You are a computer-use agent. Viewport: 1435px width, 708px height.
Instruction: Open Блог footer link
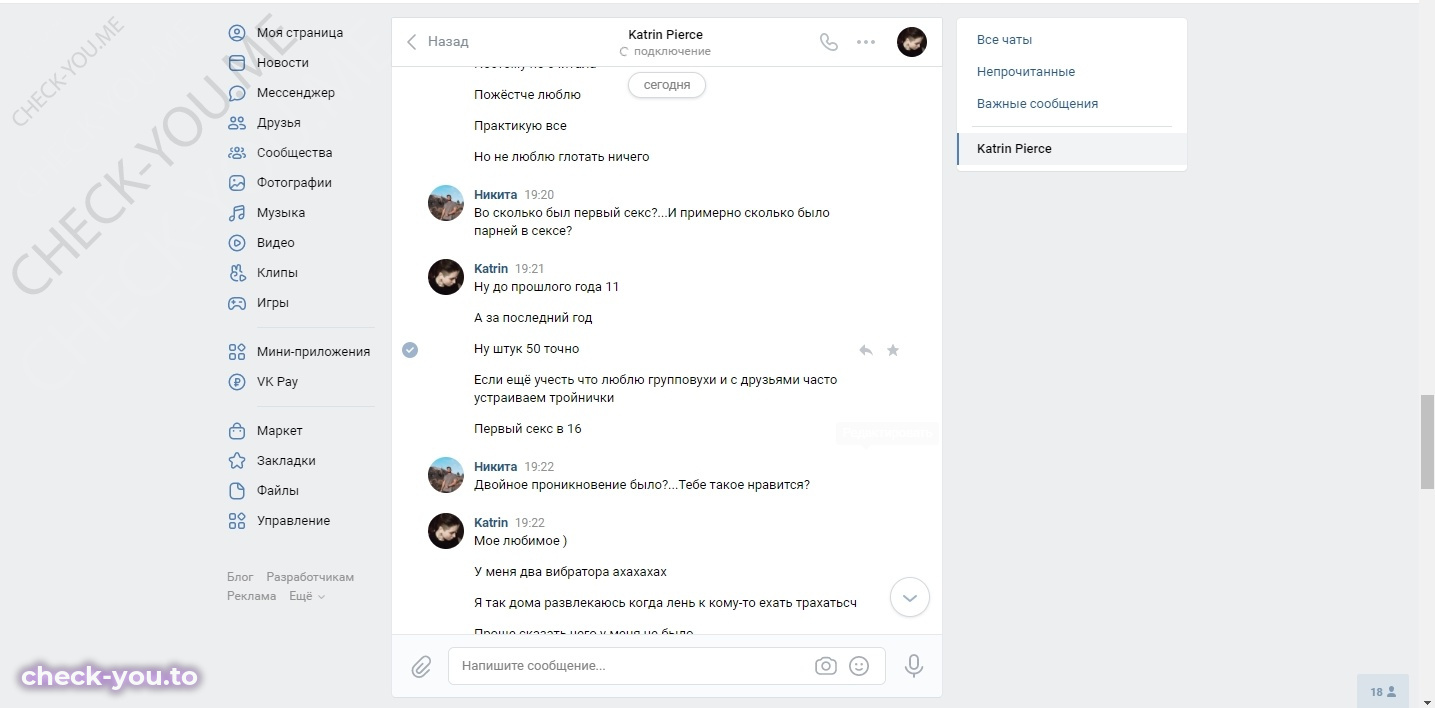click(240, 577)
